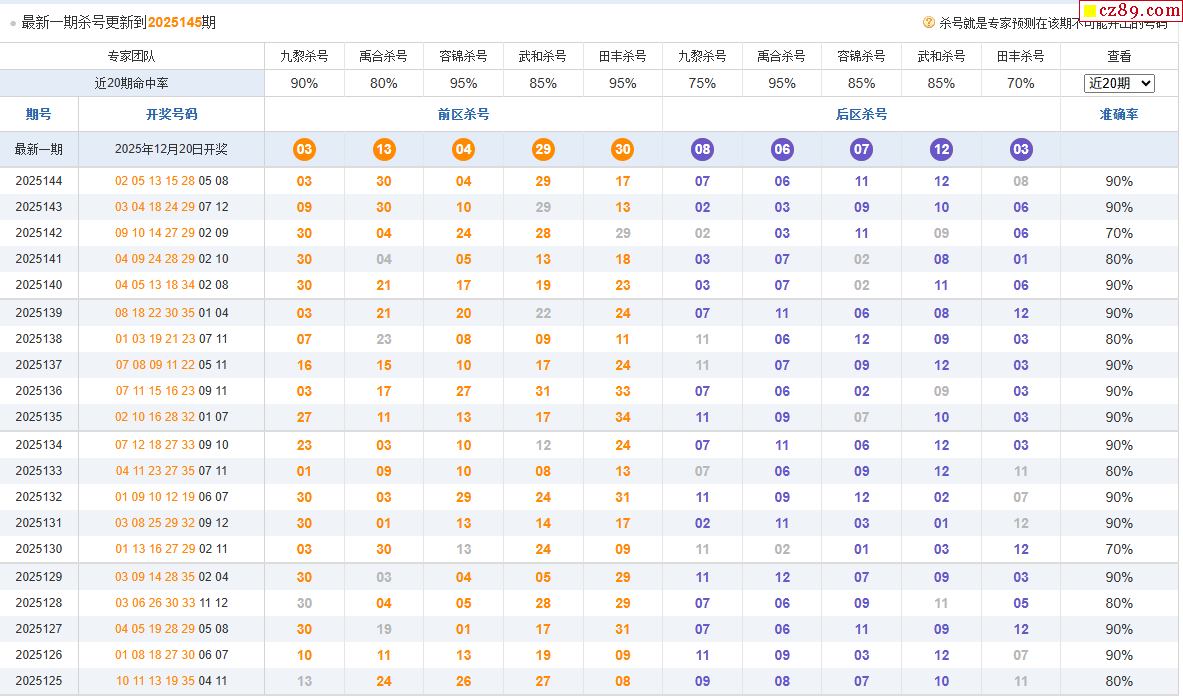
Task: Click the 开奖号码 column header
Action: [171, 115]
